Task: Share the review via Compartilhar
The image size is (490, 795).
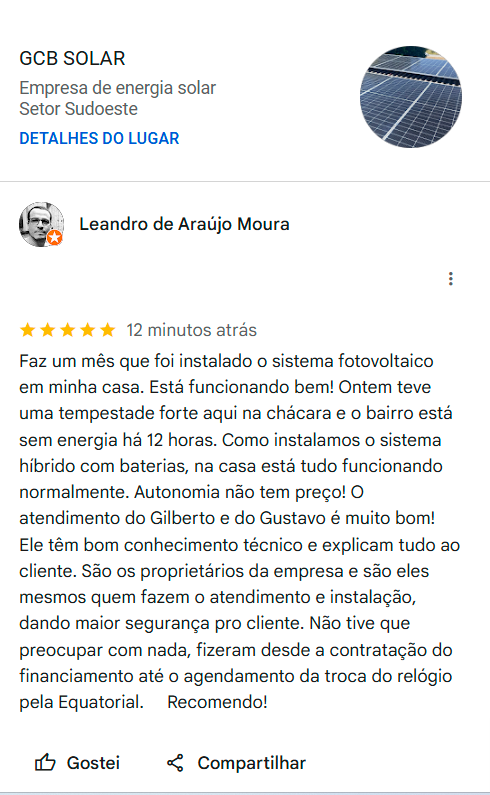Action: [236, 763]
